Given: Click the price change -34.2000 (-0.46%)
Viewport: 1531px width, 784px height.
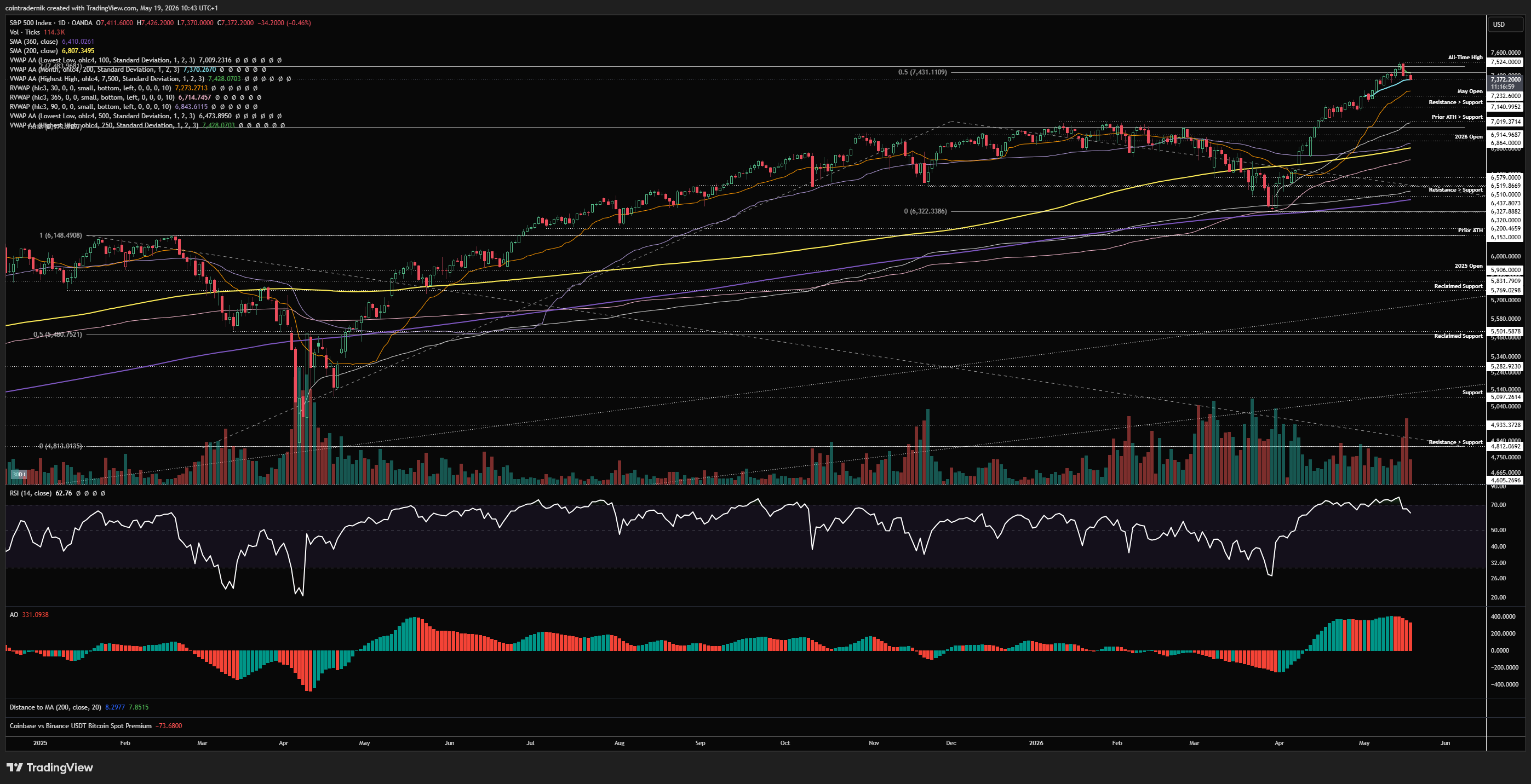Looking at the screenshot, I should point(284,22).
